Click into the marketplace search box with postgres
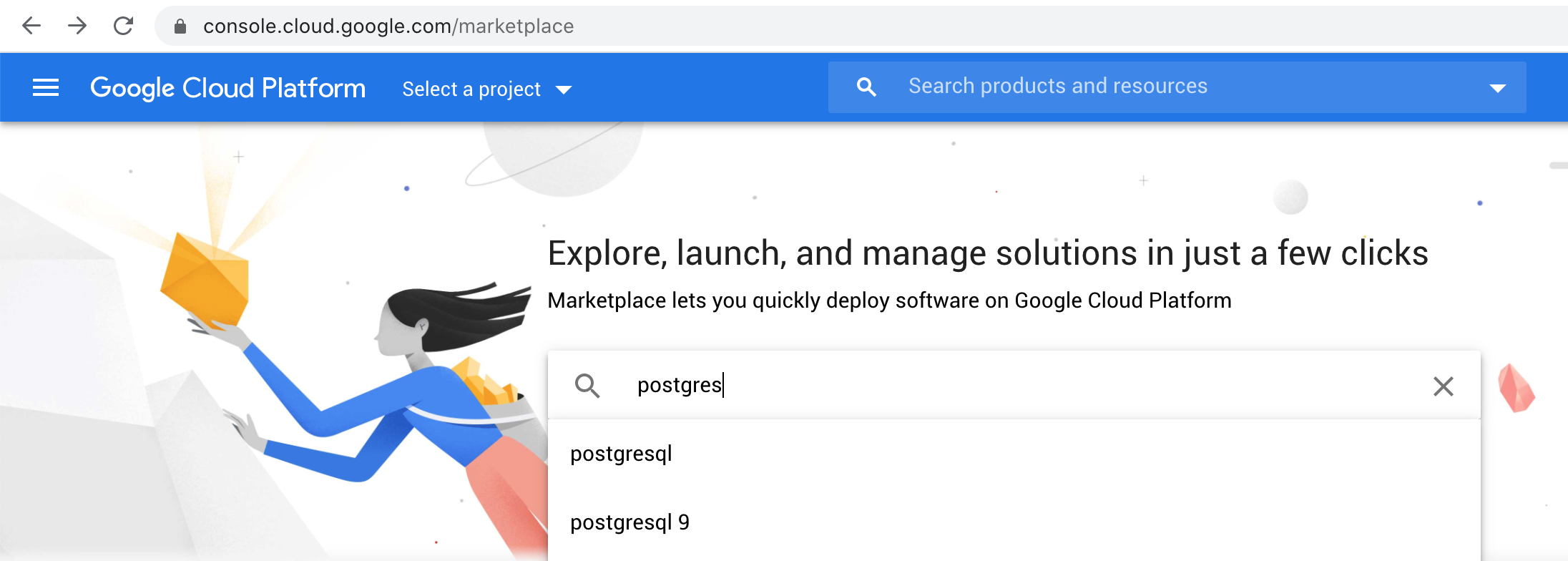This screenshot has width=1568, height=561. (1014, 385)
